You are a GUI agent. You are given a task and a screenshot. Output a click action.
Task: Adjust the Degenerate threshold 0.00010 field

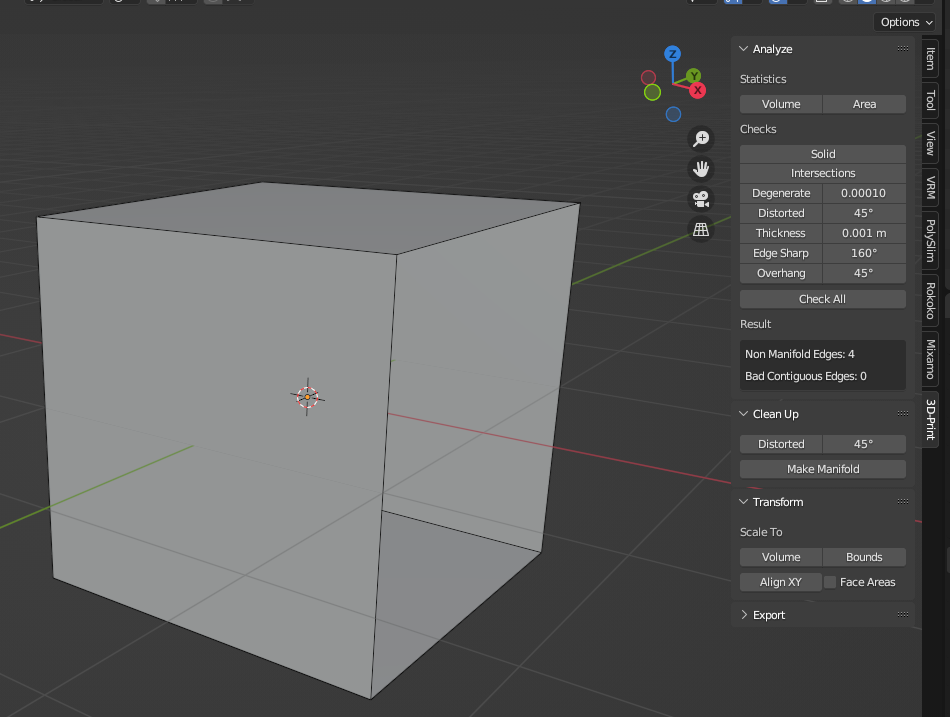(865, 193)
